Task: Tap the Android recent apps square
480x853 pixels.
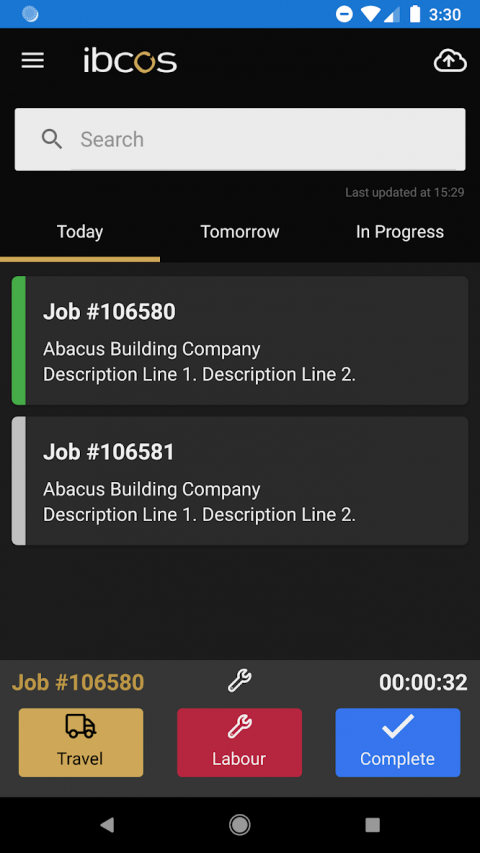Action: click(372, 825)
